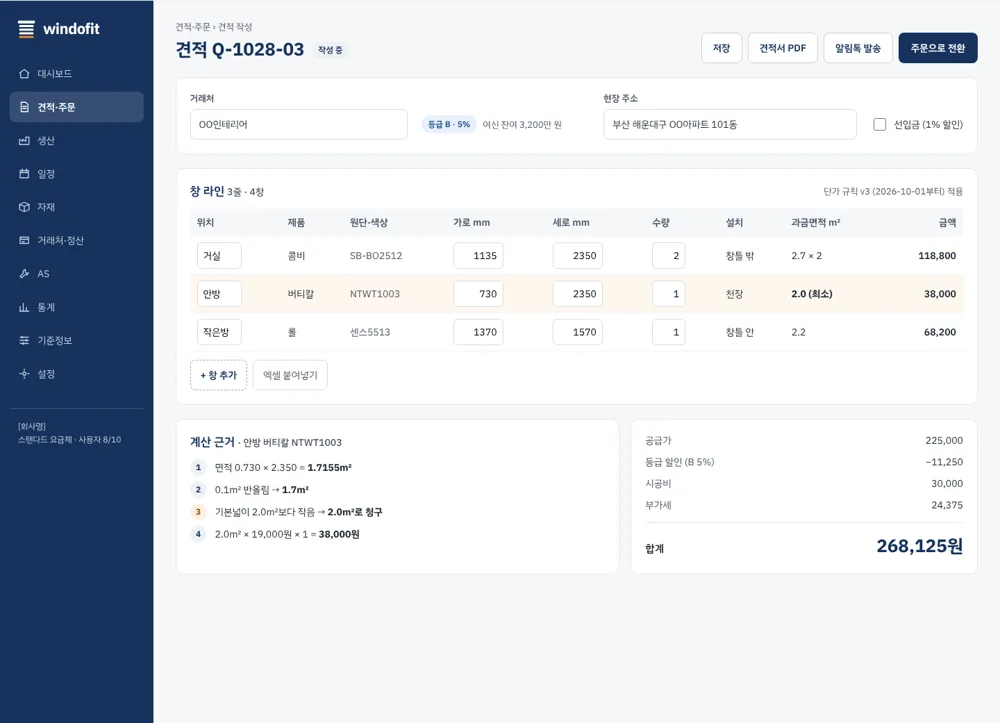Click the 안방 location field

[219, 294]
